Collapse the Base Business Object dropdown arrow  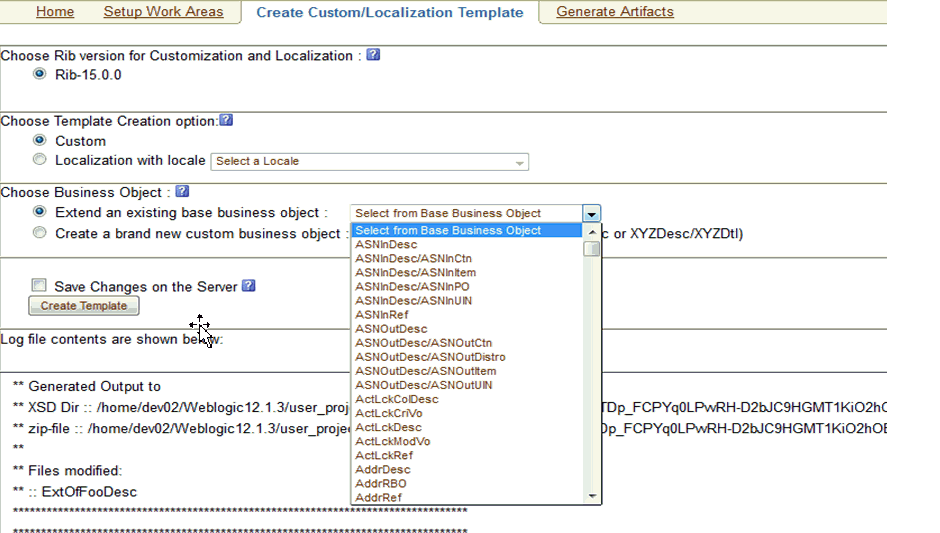(592, 213)
